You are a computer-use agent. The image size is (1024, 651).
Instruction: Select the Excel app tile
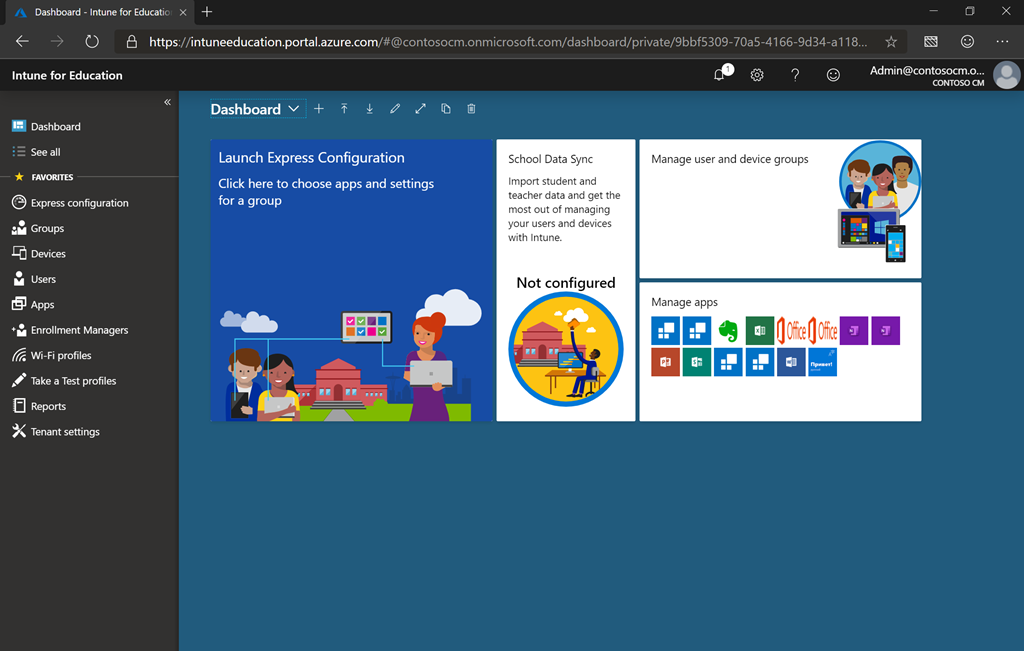[759, 331]
